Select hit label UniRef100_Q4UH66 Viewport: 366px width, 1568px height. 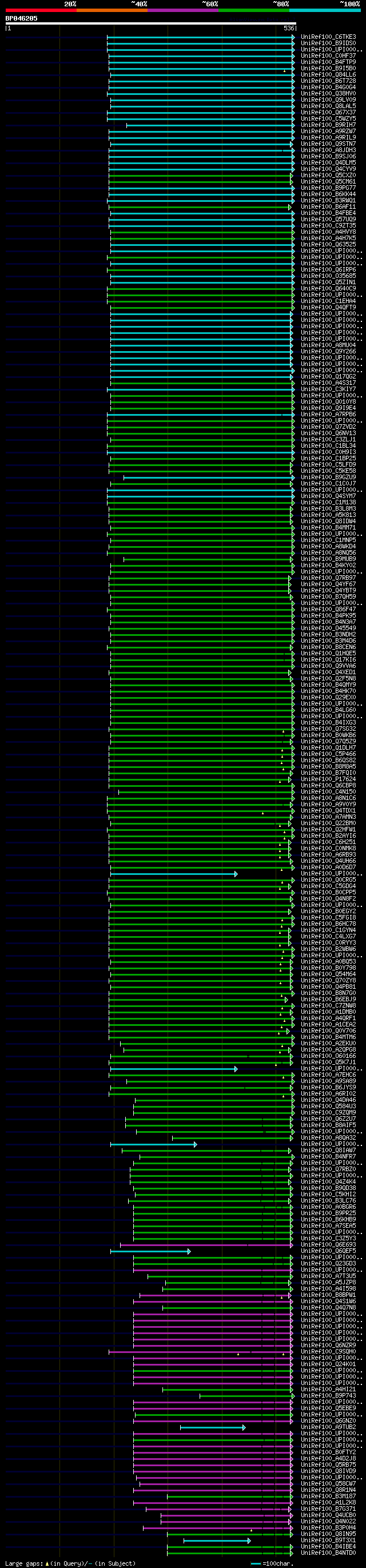(328, 861)
